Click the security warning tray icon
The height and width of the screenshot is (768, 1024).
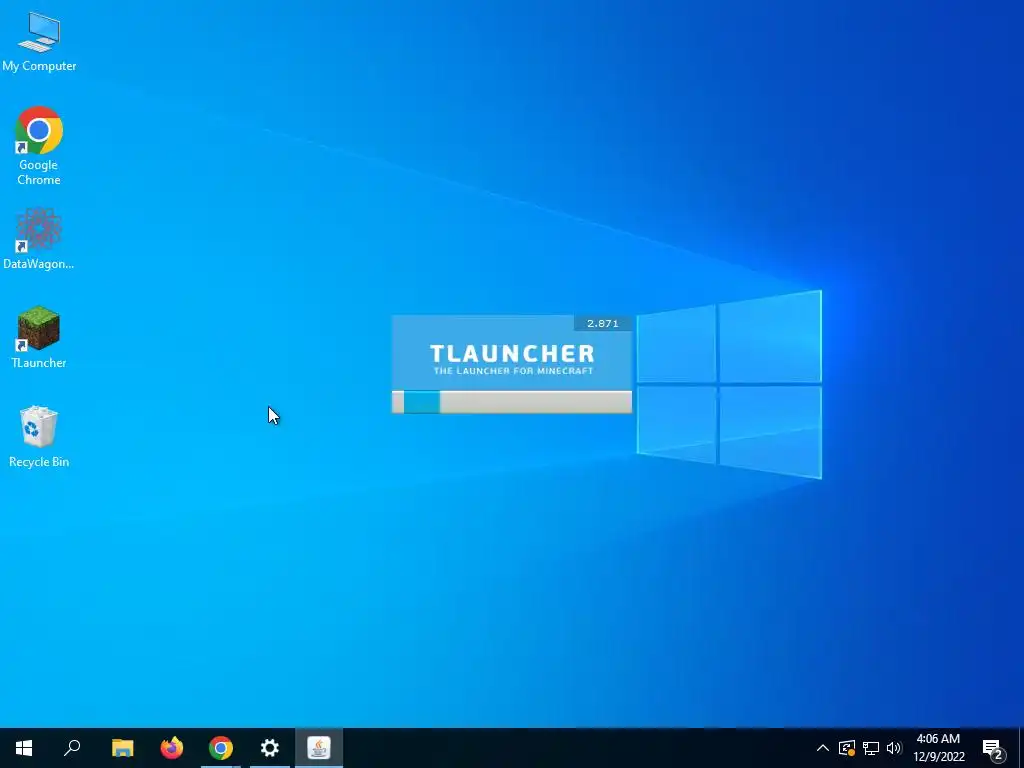[x=847, y=748]
